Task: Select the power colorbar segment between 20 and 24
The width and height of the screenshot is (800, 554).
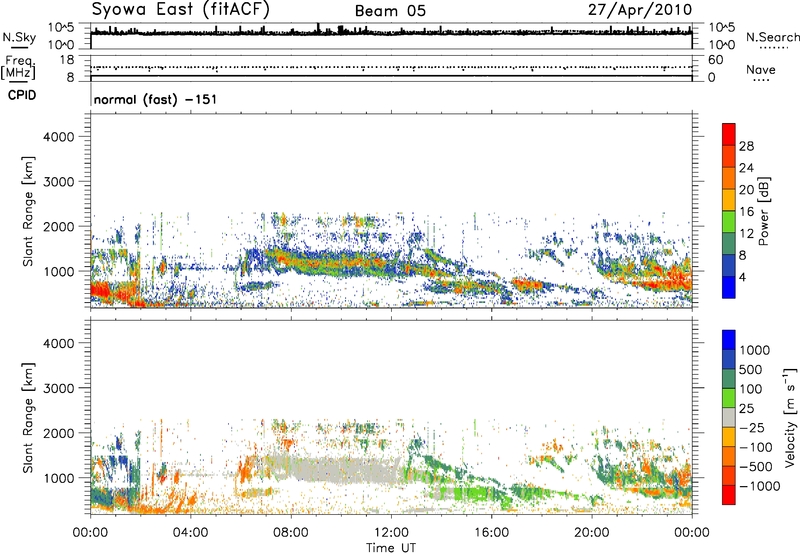Action: tap(729, 178)
